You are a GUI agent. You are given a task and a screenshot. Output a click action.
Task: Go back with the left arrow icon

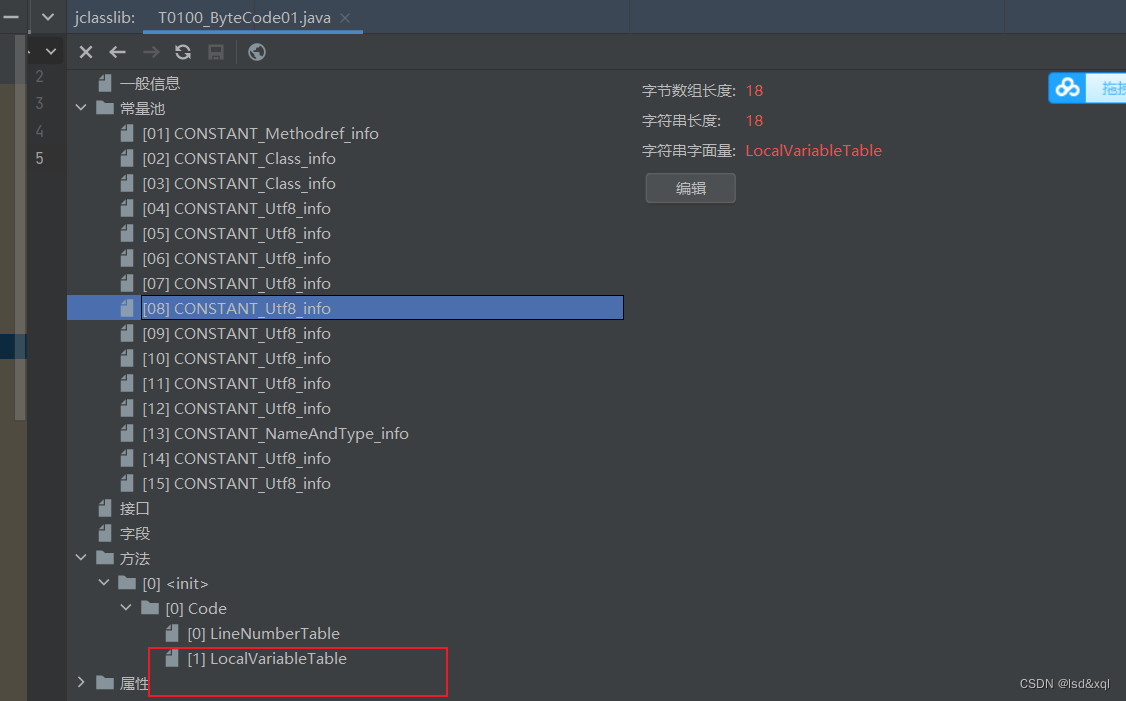coord(117,52)
